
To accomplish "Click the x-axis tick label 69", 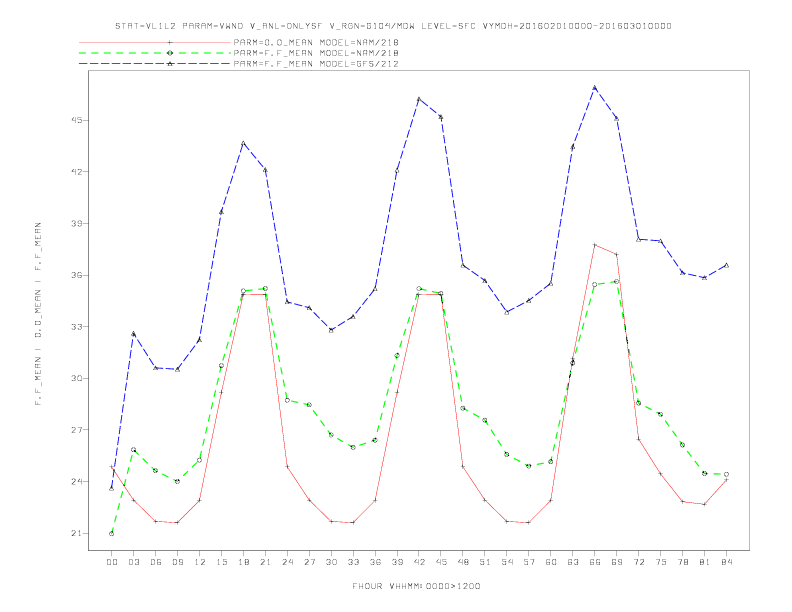I will click(x=617, y=562).
